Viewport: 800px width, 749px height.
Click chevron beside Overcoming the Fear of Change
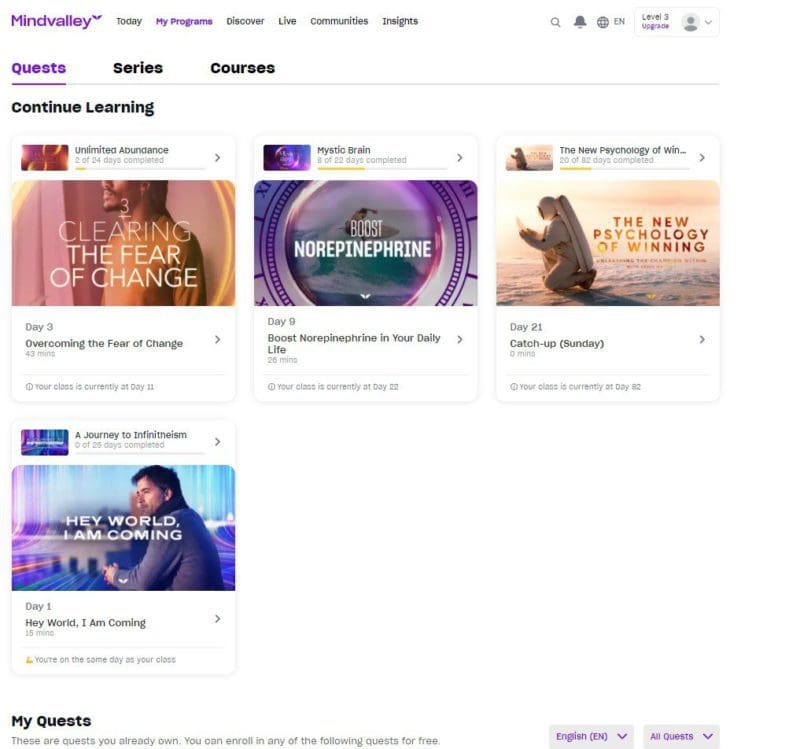[x=218, y=339]
